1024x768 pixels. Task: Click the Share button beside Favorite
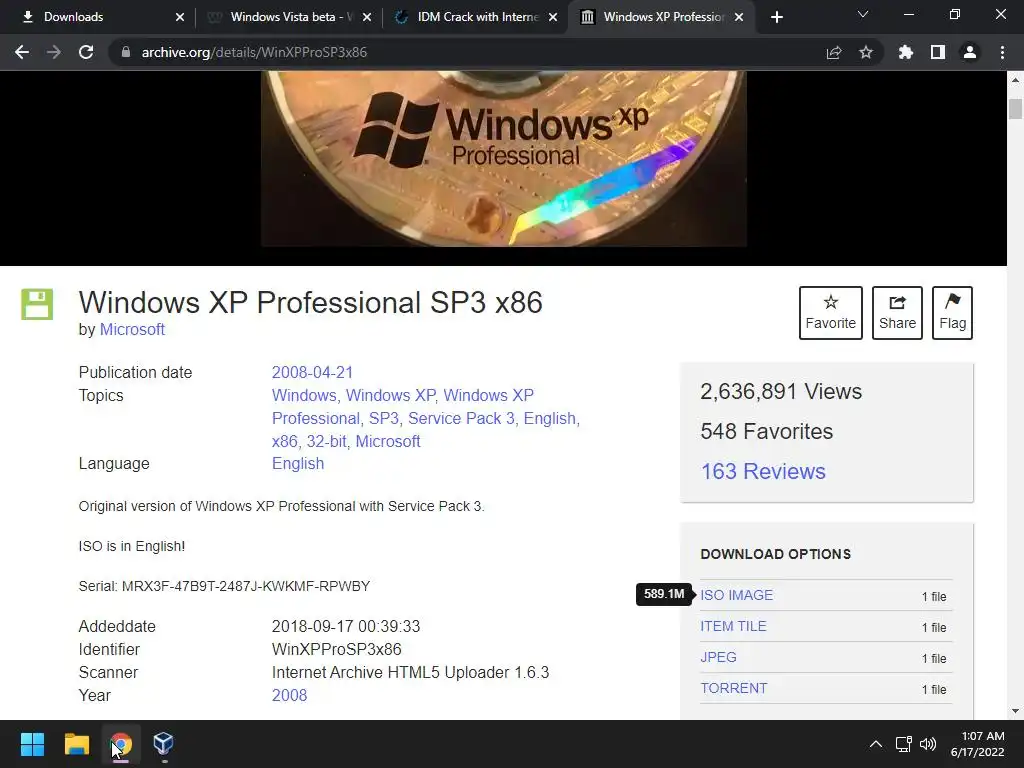(x=897, y=313)
